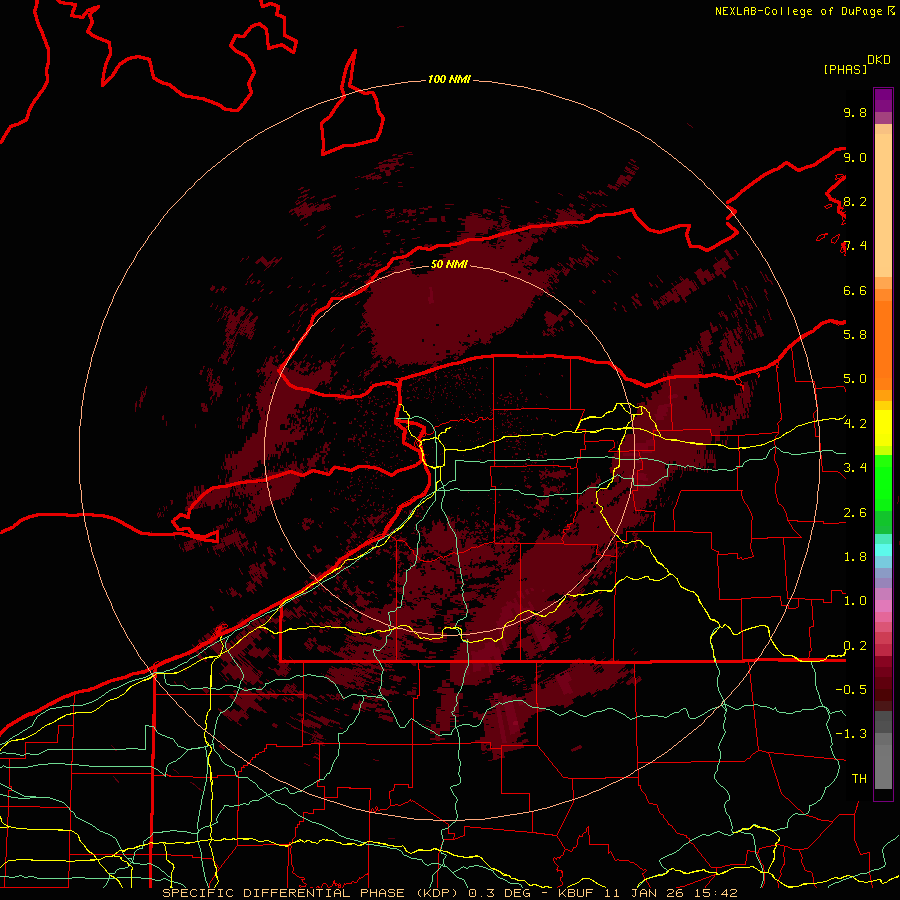Image resolution: width=900 pixels, height=900 pixels.
Task: Click the orange segment of the color bar
Action: 883,344
